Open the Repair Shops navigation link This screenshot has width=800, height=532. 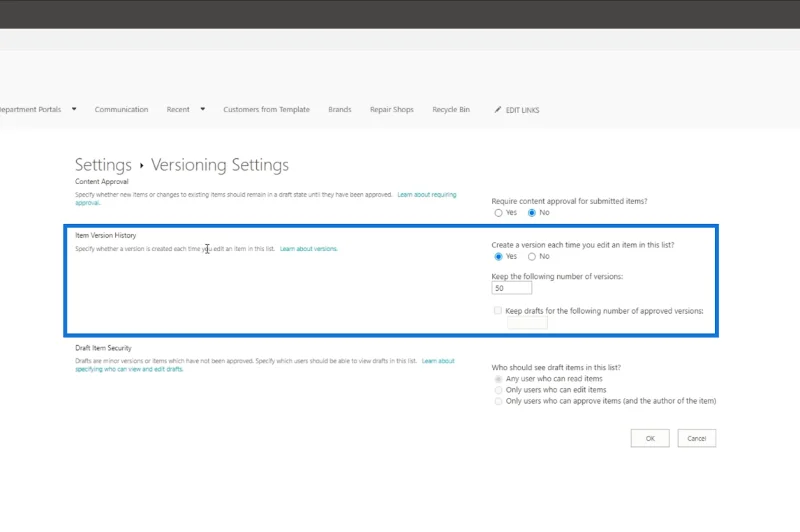point(392,109)
